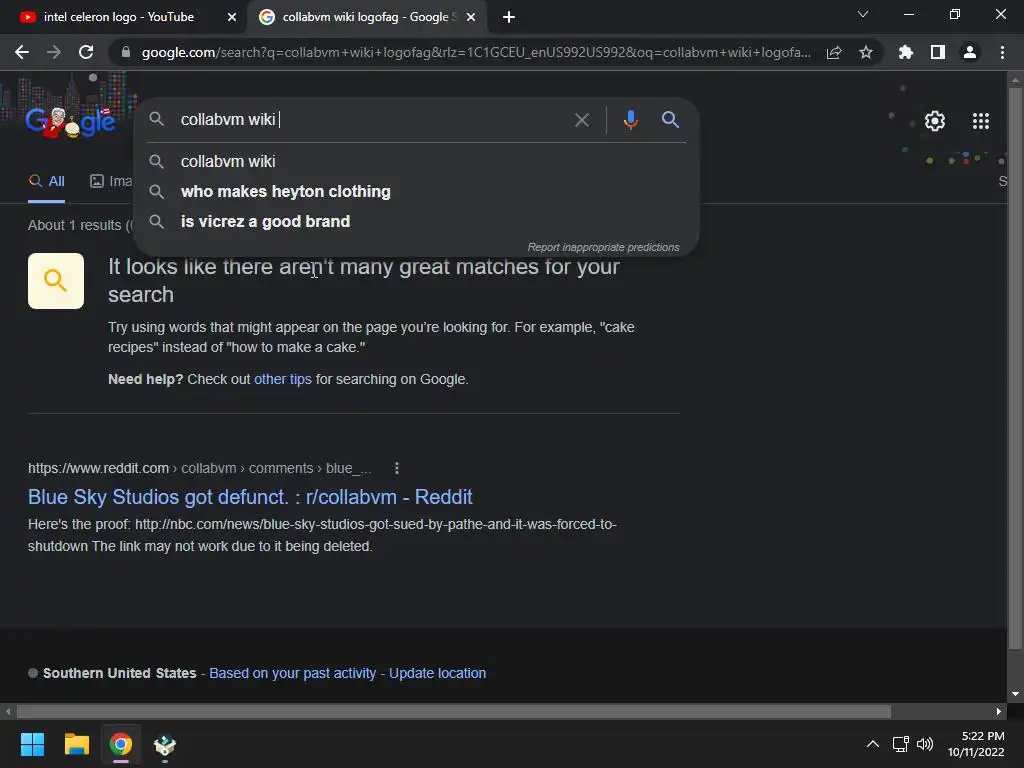The image size is (1024, 768).
Task: Choose 'is vicrez a good brand' suggestion
Action: pos(417,221)
